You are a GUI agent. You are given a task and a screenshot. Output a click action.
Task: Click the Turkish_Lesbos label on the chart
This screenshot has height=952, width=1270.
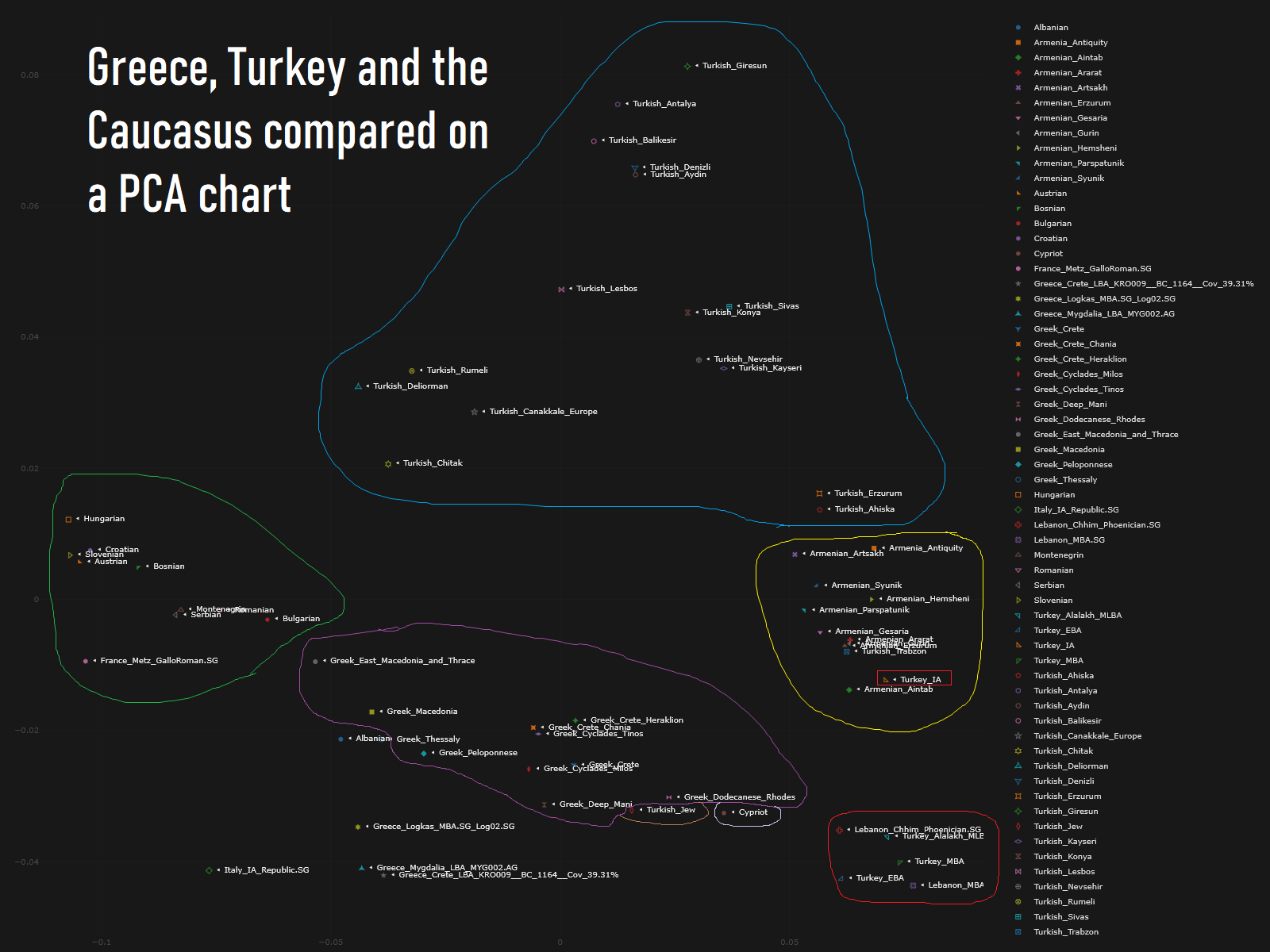[x=606, y=289]
